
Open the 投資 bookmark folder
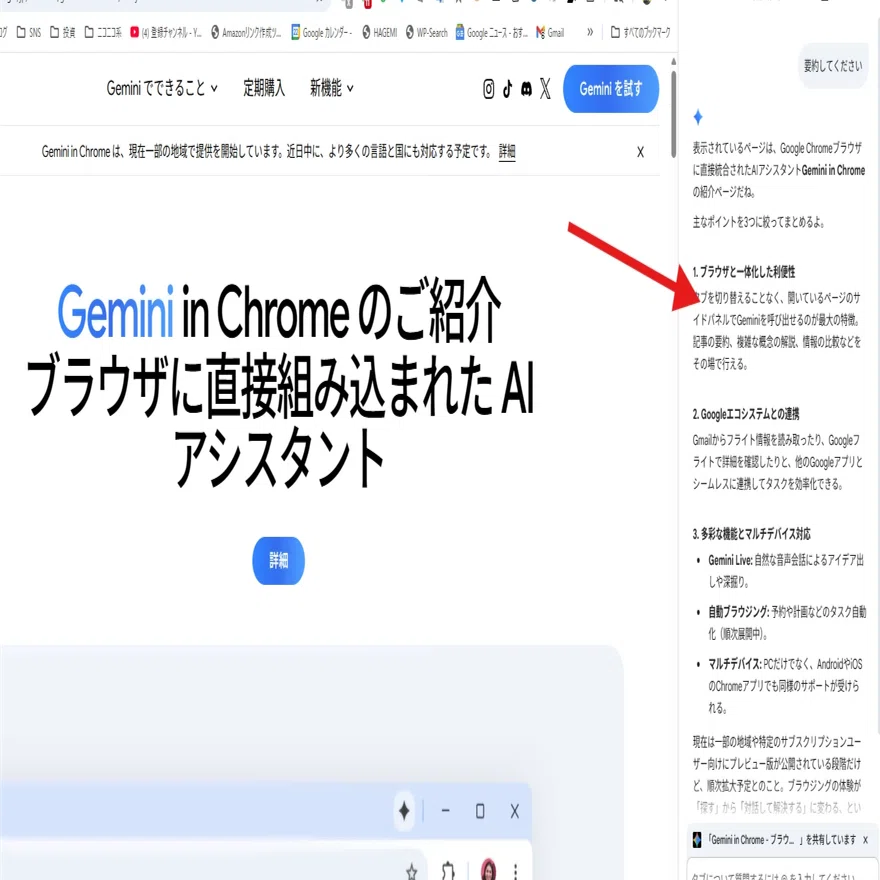[62, 33]
